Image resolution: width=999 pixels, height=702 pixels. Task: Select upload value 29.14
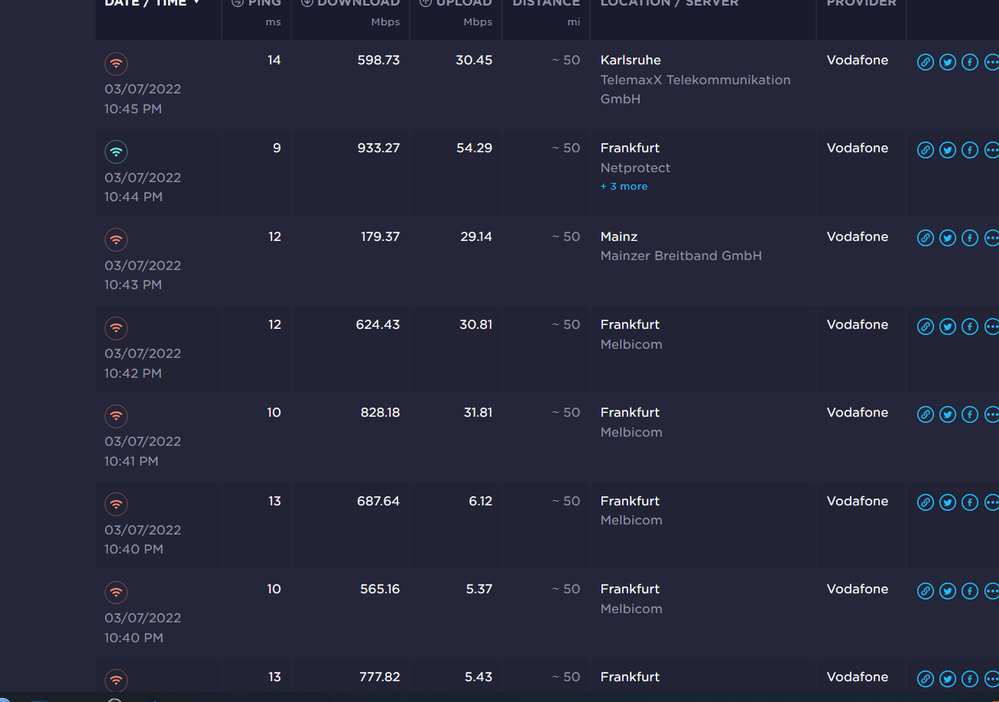point(476,236)
